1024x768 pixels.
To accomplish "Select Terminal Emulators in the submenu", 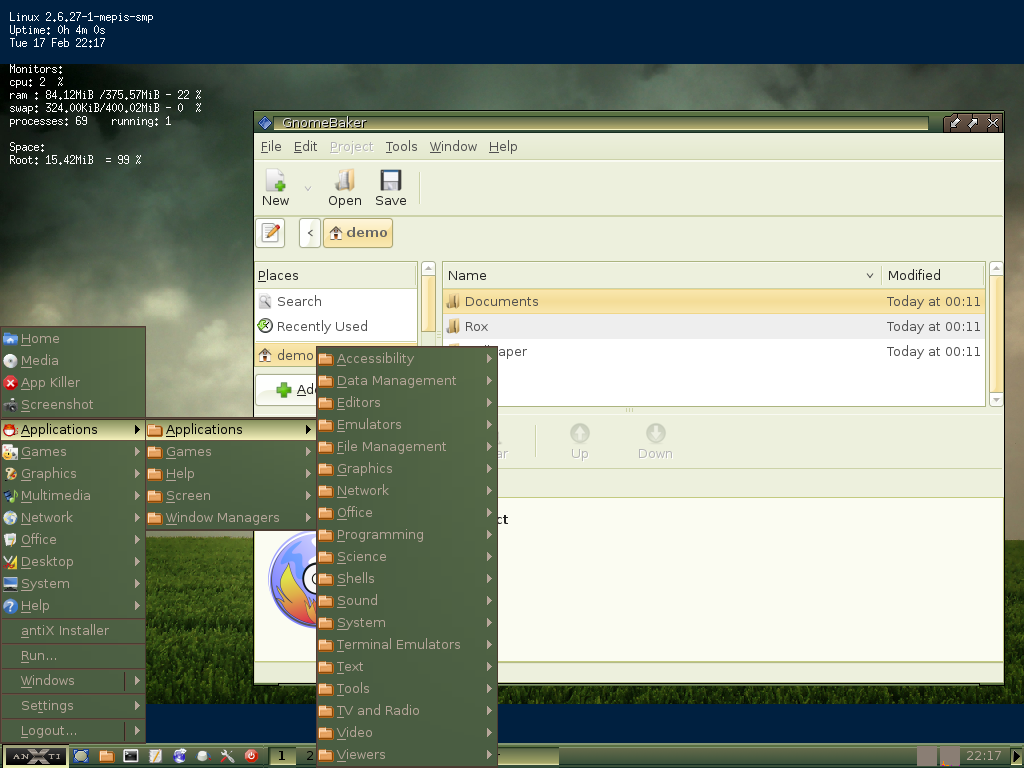I will [406, 645].
